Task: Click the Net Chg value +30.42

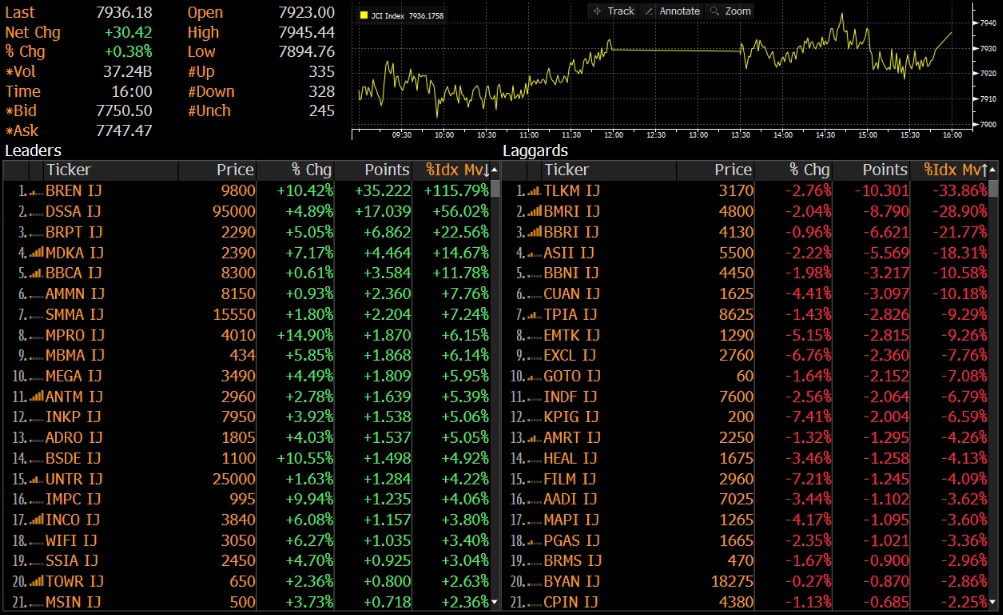Action: click(x=129, y=32)
